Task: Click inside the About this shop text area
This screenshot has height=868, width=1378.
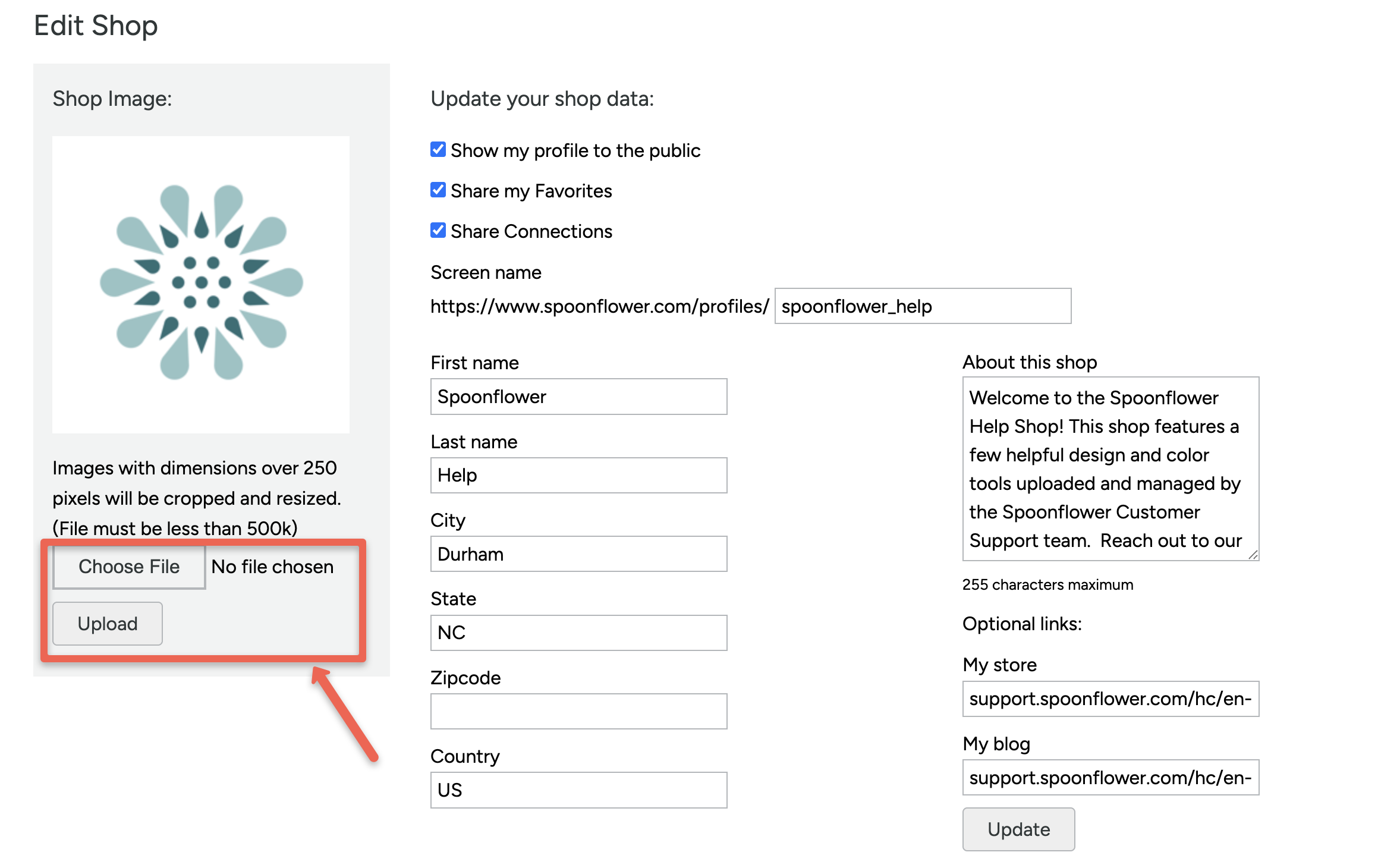Action: (x=1110, y=468)
